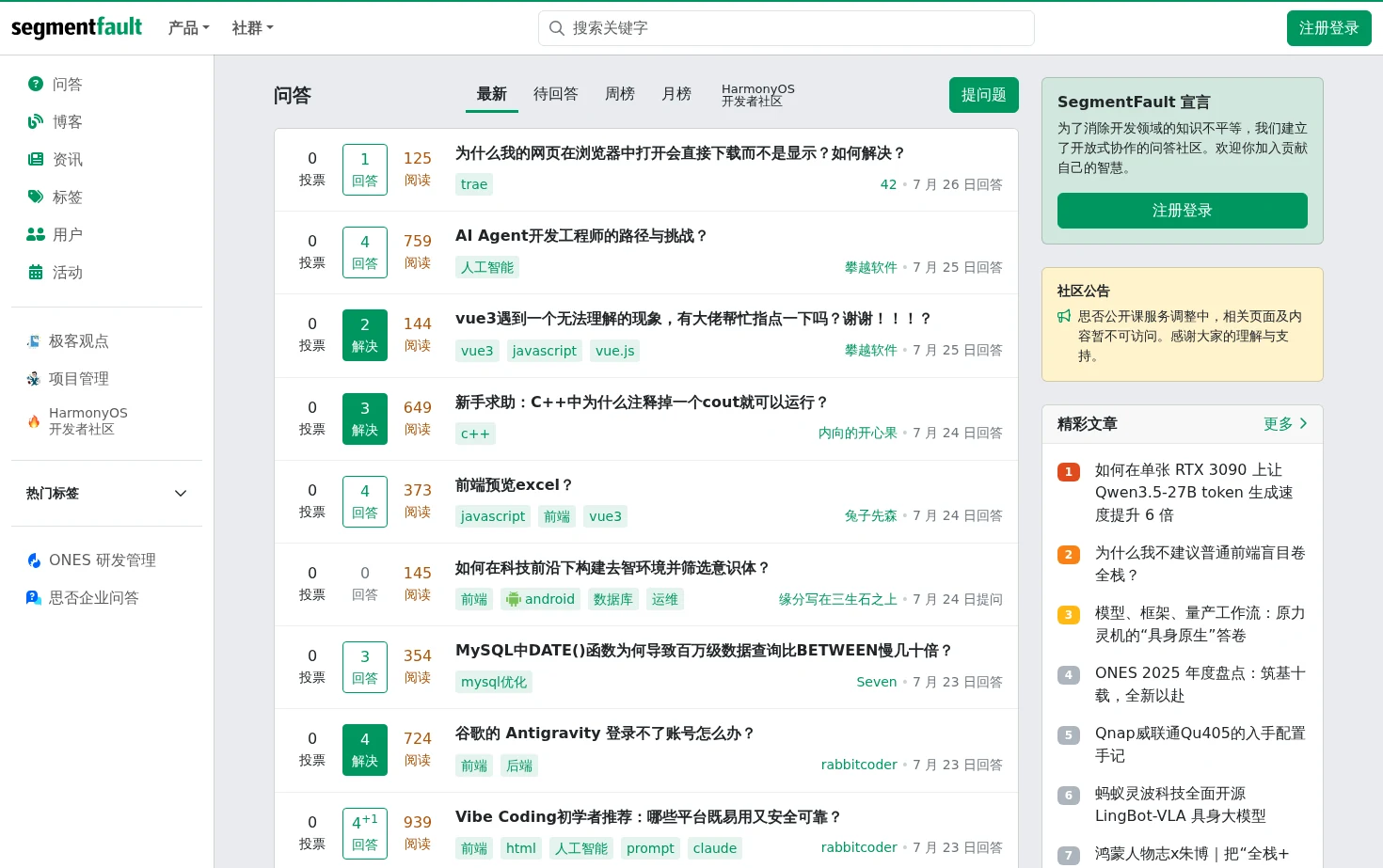Viewport: 1383px width, 868px height.
Task: Open the 社群 dropdown menu
Action: click(x=252, y=28)
